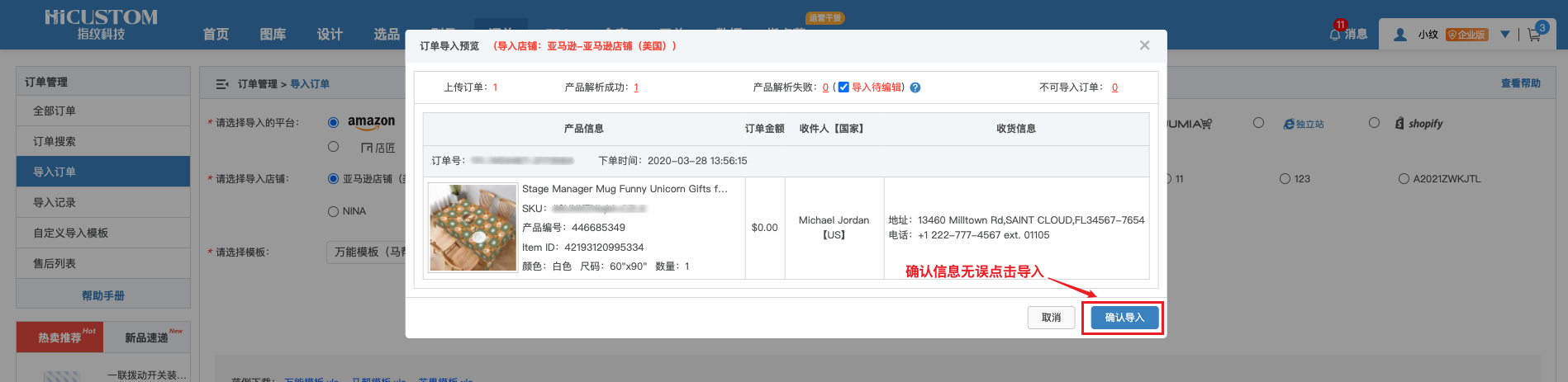
Task: Collapse the sidebar using the menu icon
Action: pos(222,84)
